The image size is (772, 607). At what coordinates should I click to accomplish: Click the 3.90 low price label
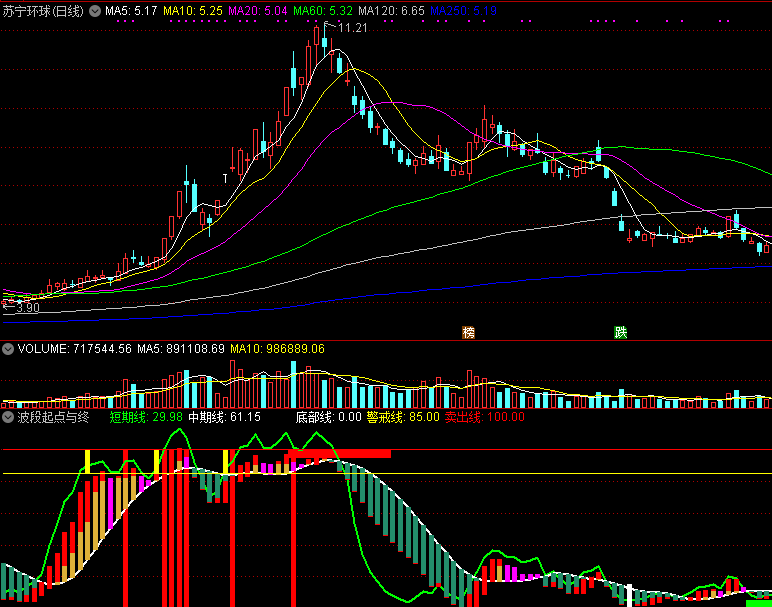tap(28, 308)
